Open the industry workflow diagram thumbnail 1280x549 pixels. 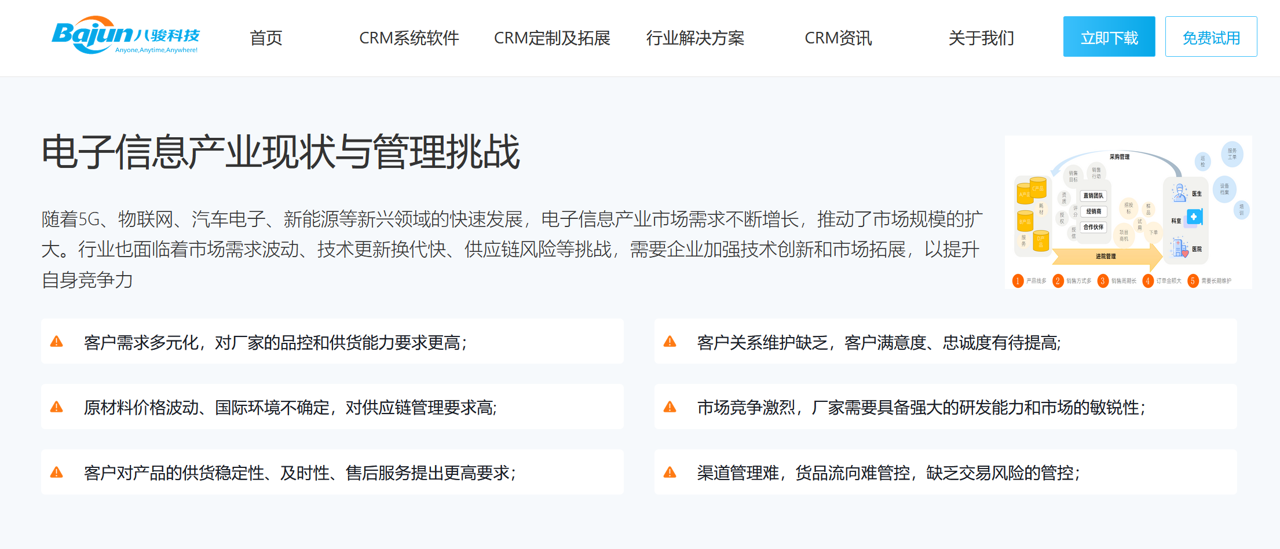[x=1128, y=212]
